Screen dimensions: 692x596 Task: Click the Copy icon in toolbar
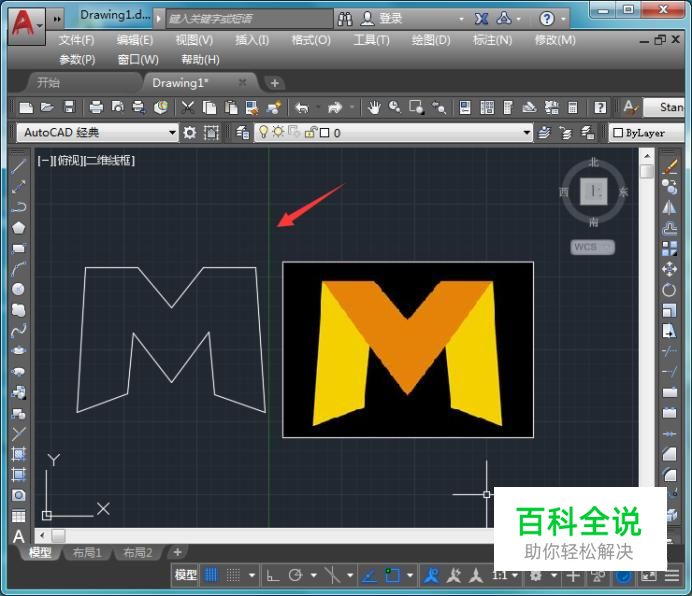pos(209,107)
